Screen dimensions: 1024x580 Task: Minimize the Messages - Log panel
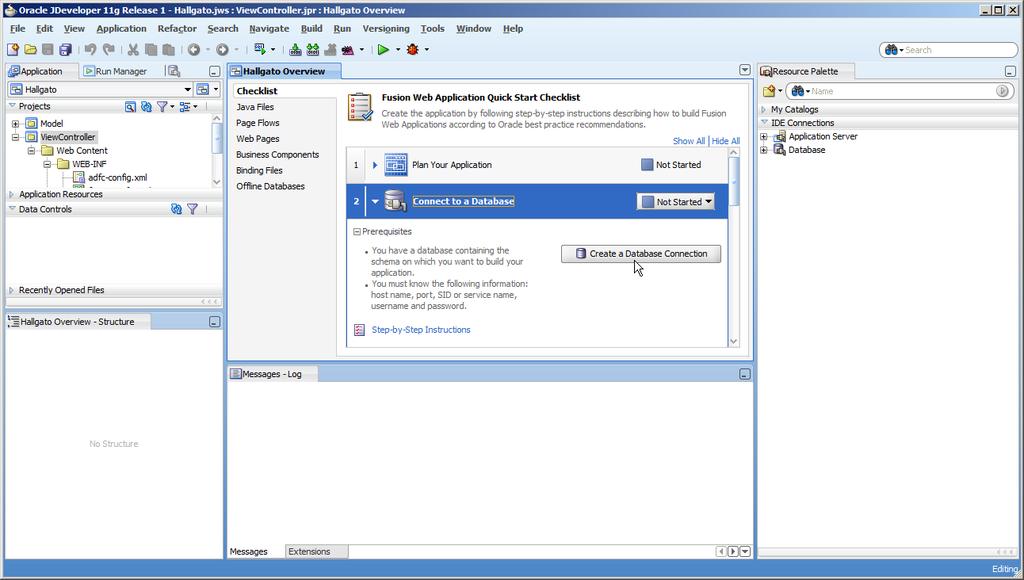pos(744,374)
